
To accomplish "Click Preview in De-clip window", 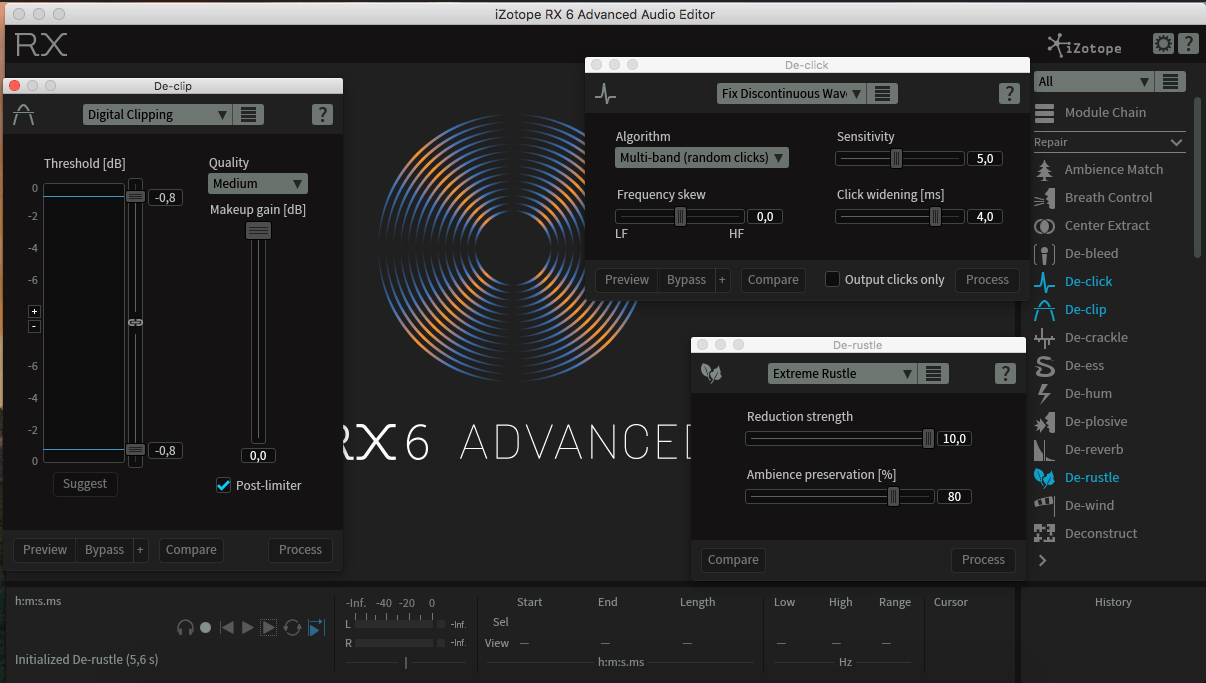I will (x=45, y=550).
